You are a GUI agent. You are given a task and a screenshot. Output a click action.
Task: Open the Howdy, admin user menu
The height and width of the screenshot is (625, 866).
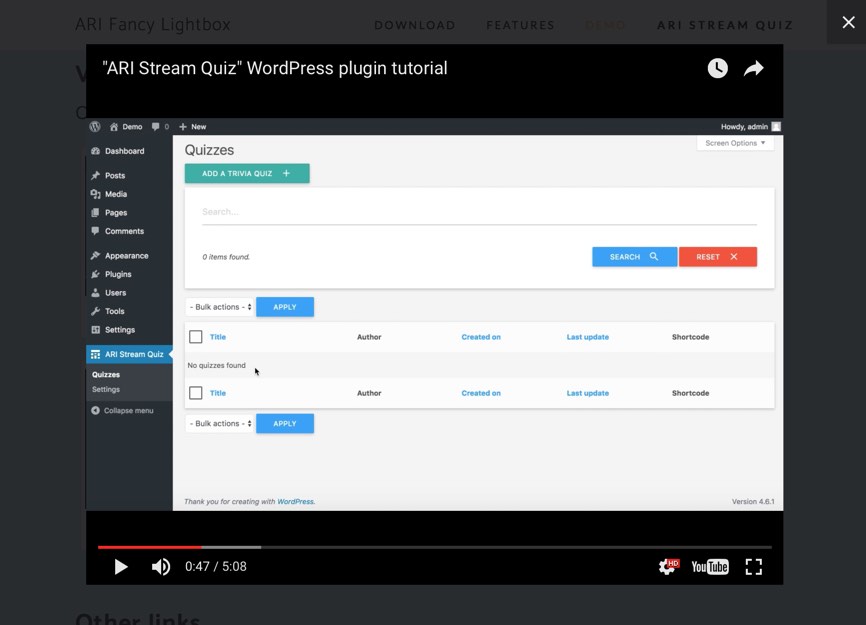(750, 126)
